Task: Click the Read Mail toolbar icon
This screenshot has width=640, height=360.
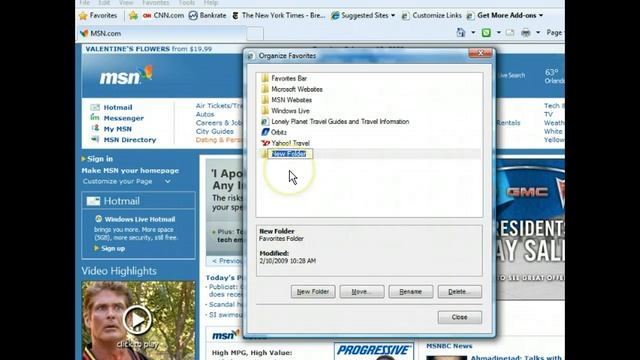Action: point(510,33)
